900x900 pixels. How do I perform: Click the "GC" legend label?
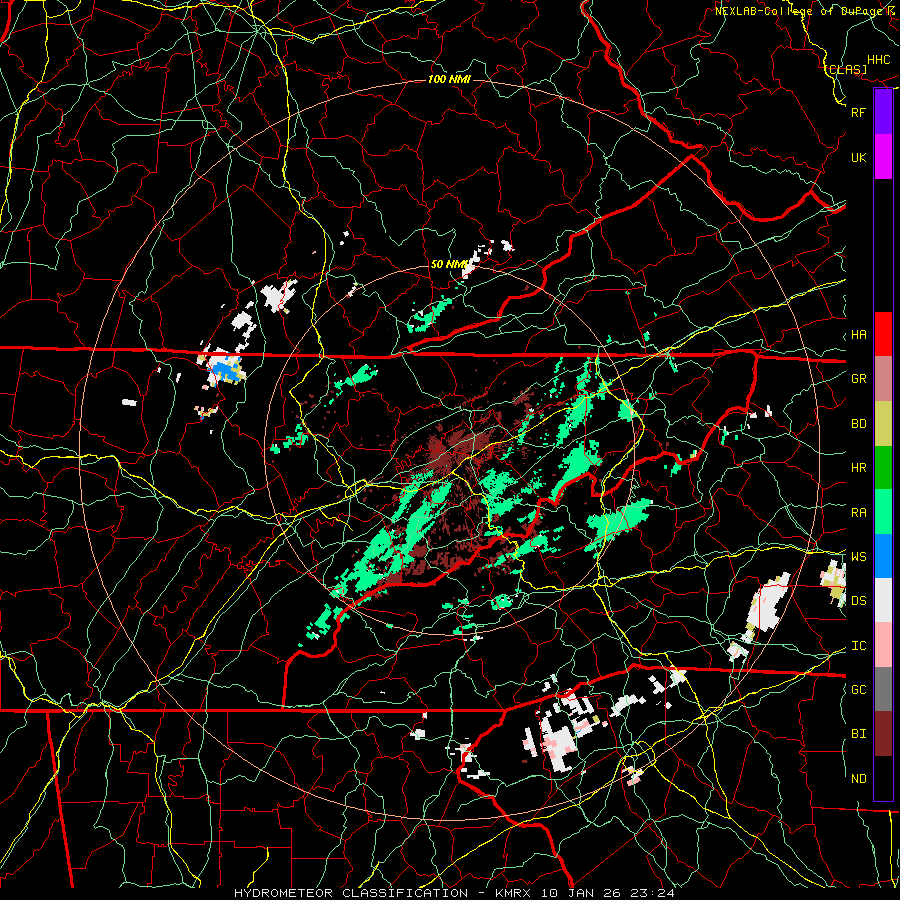click(x=858, y=690)
